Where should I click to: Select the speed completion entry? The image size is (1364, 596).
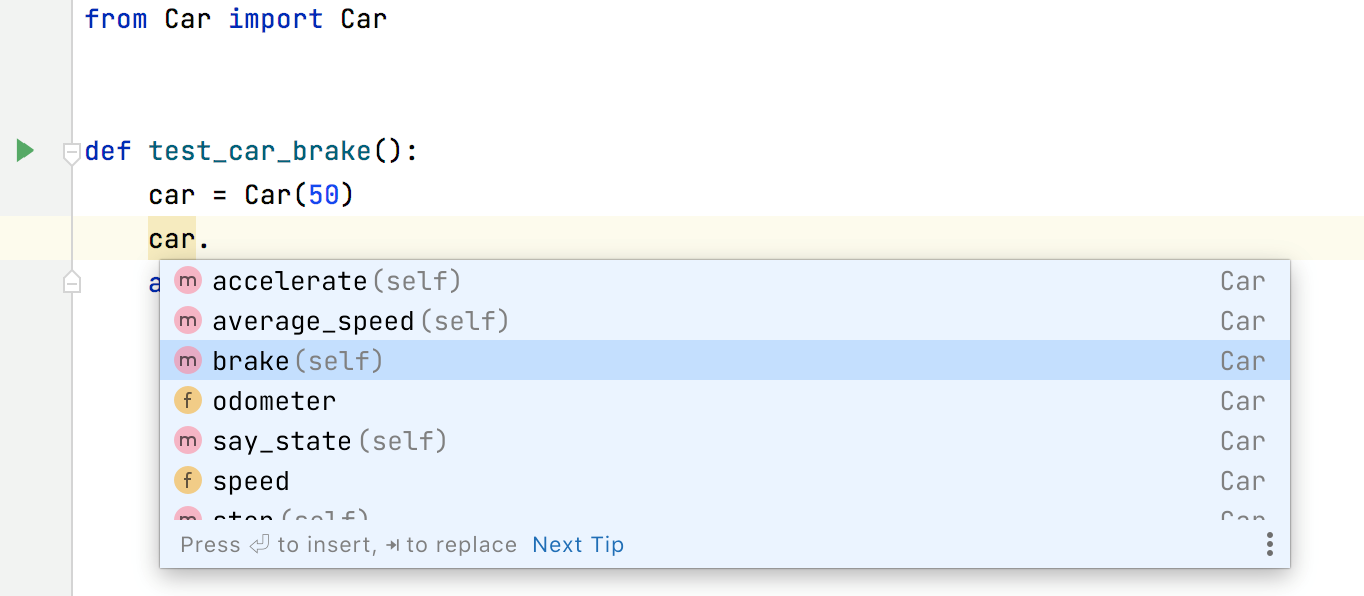pyautogui.click(x=252, y=480)
